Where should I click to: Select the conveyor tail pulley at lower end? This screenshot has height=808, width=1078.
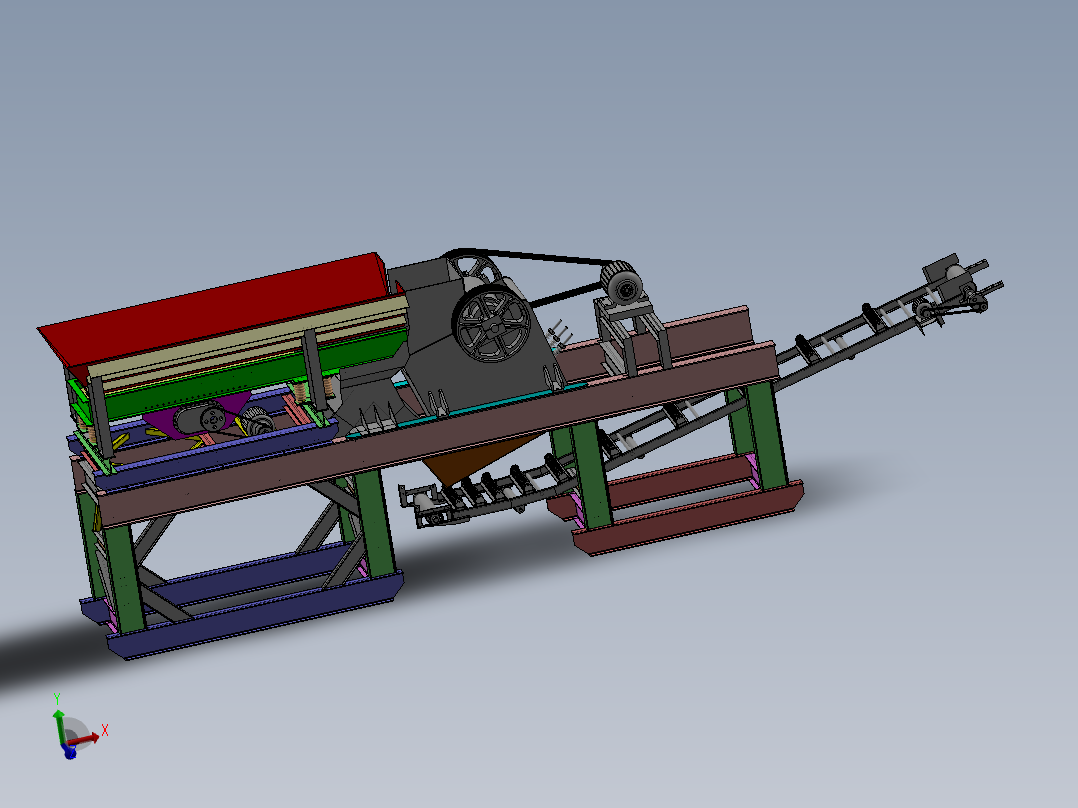[425, 505]
